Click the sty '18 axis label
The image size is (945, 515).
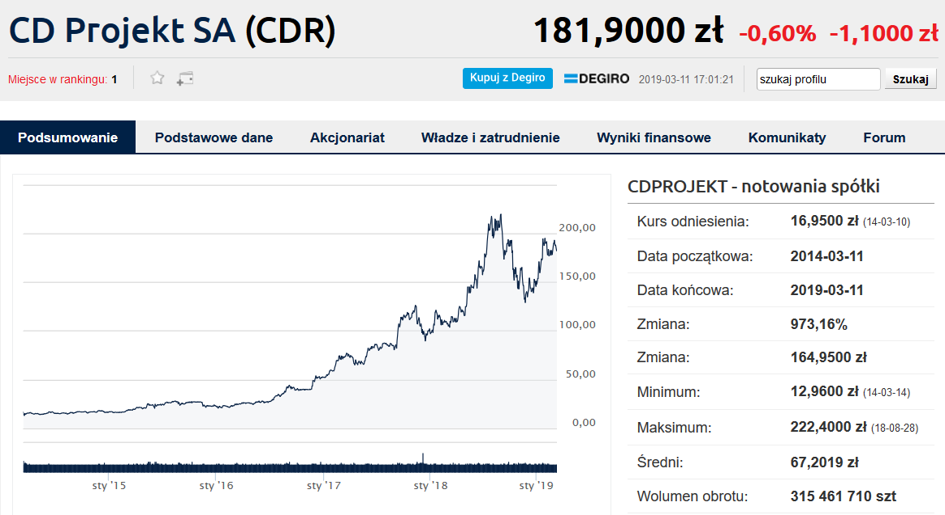(431, 485)
